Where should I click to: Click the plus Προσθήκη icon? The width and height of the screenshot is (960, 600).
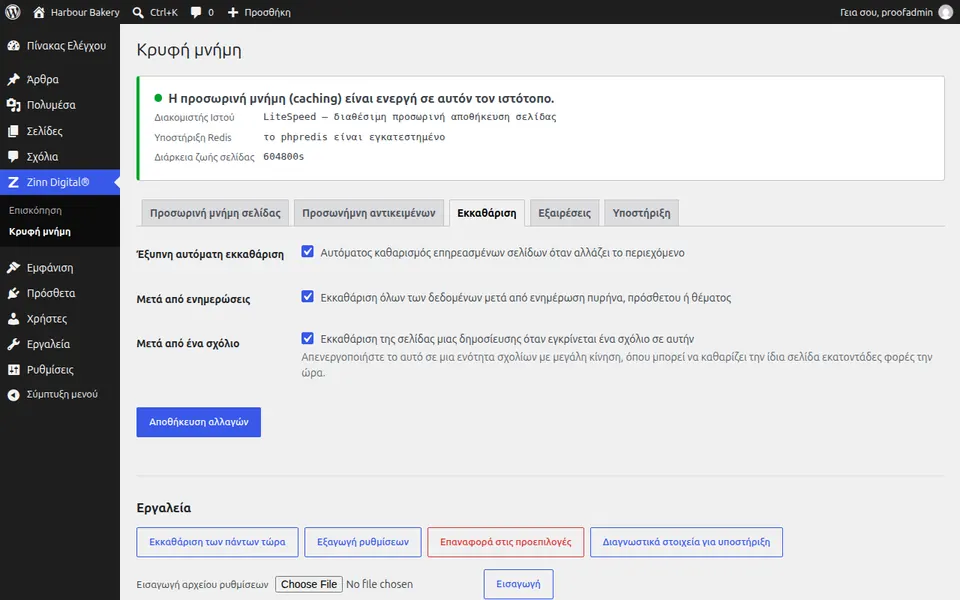(x=233, y=12)
